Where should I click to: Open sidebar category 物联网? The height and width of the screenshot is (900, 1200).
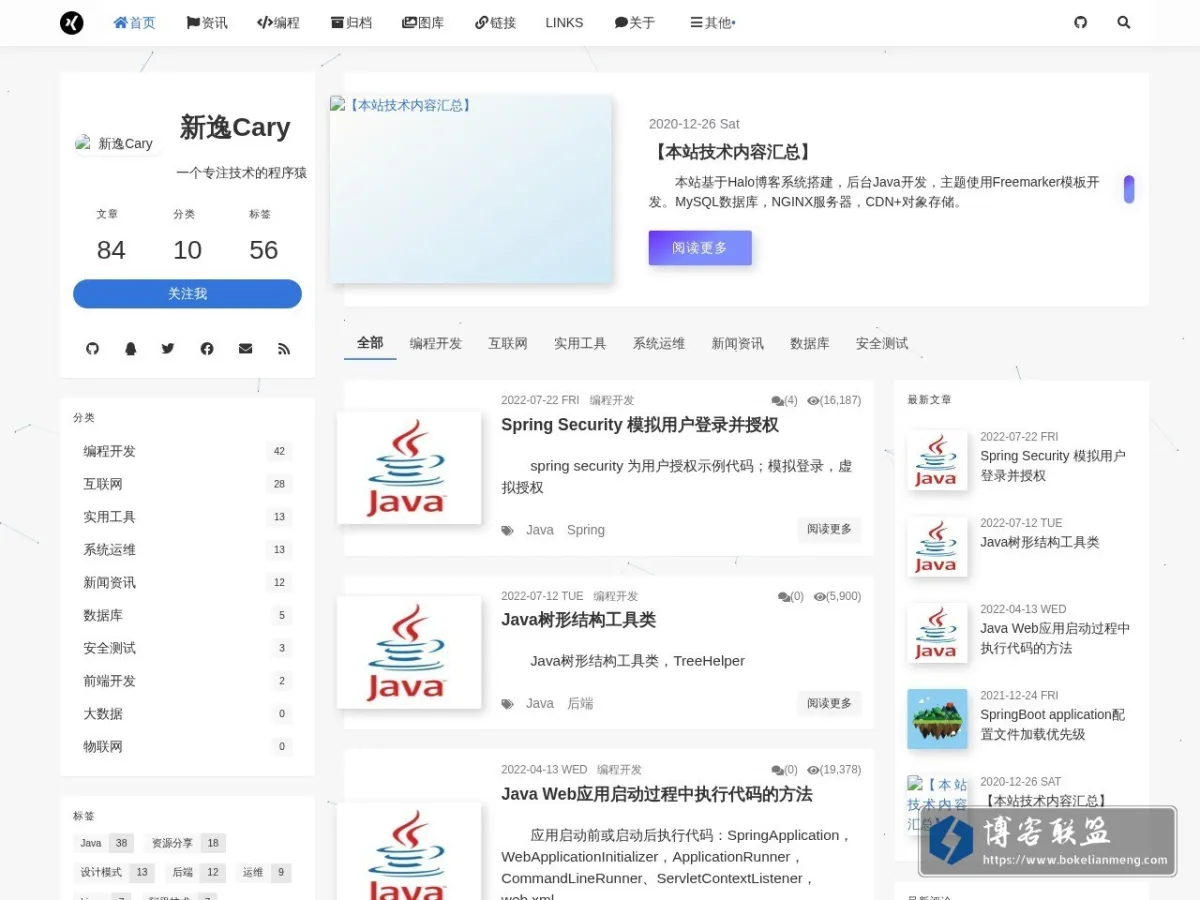(187, 747)
